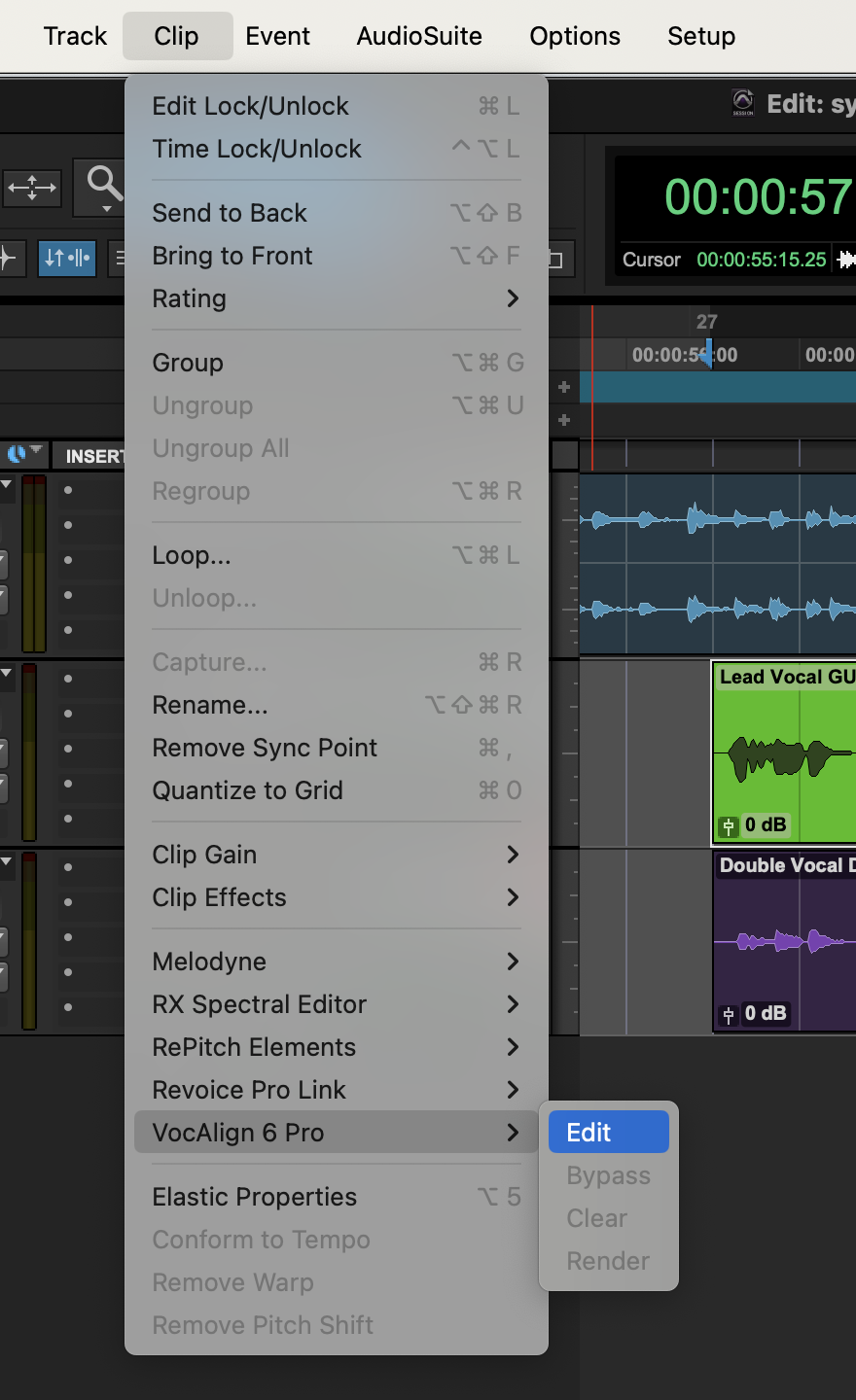This screenshot has width=856, height=1400.
Task: Click the clip gain fader icon on the Lead Vocal clip
Action: [x=728, y=824]
